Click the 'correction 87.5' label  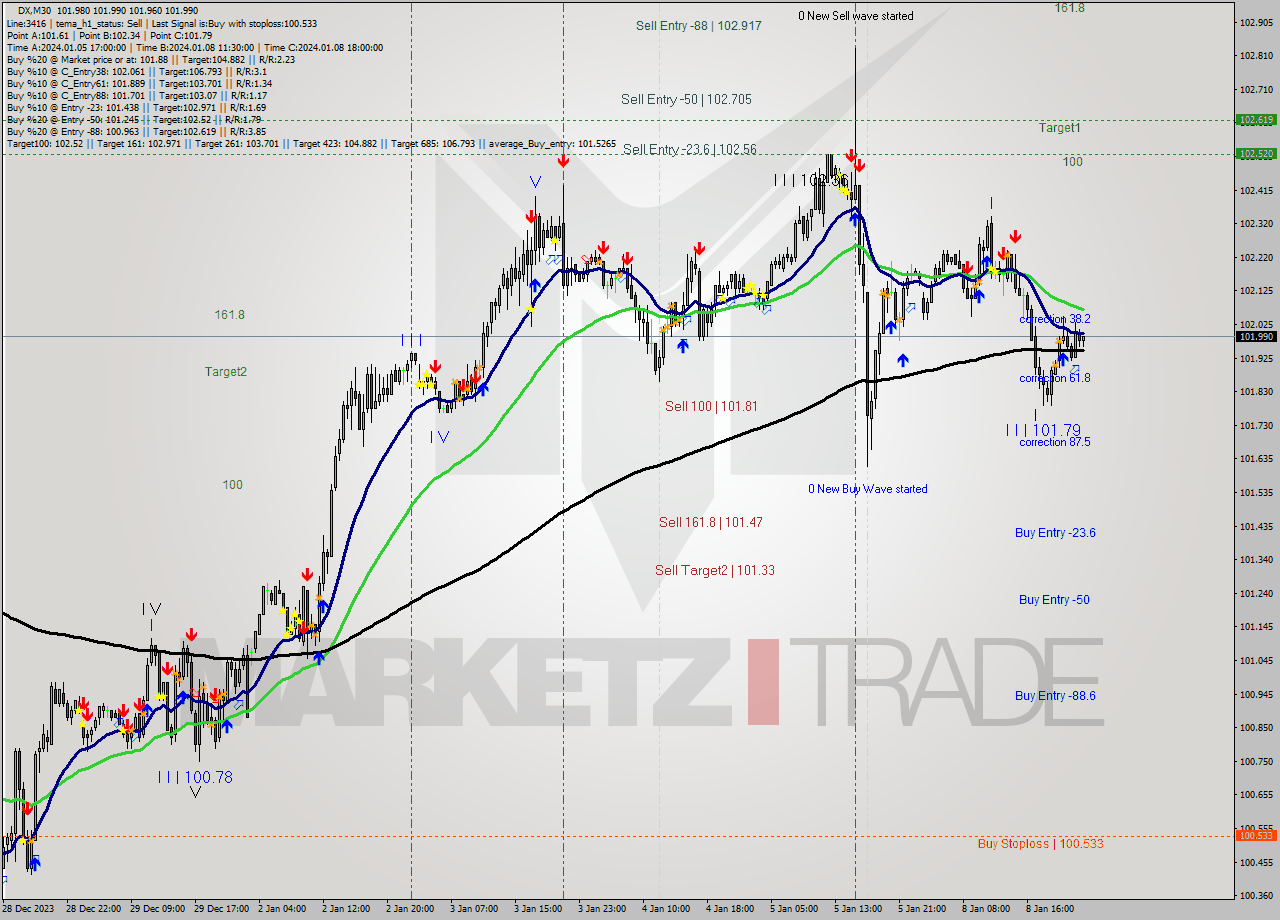tap(1055, 442)
